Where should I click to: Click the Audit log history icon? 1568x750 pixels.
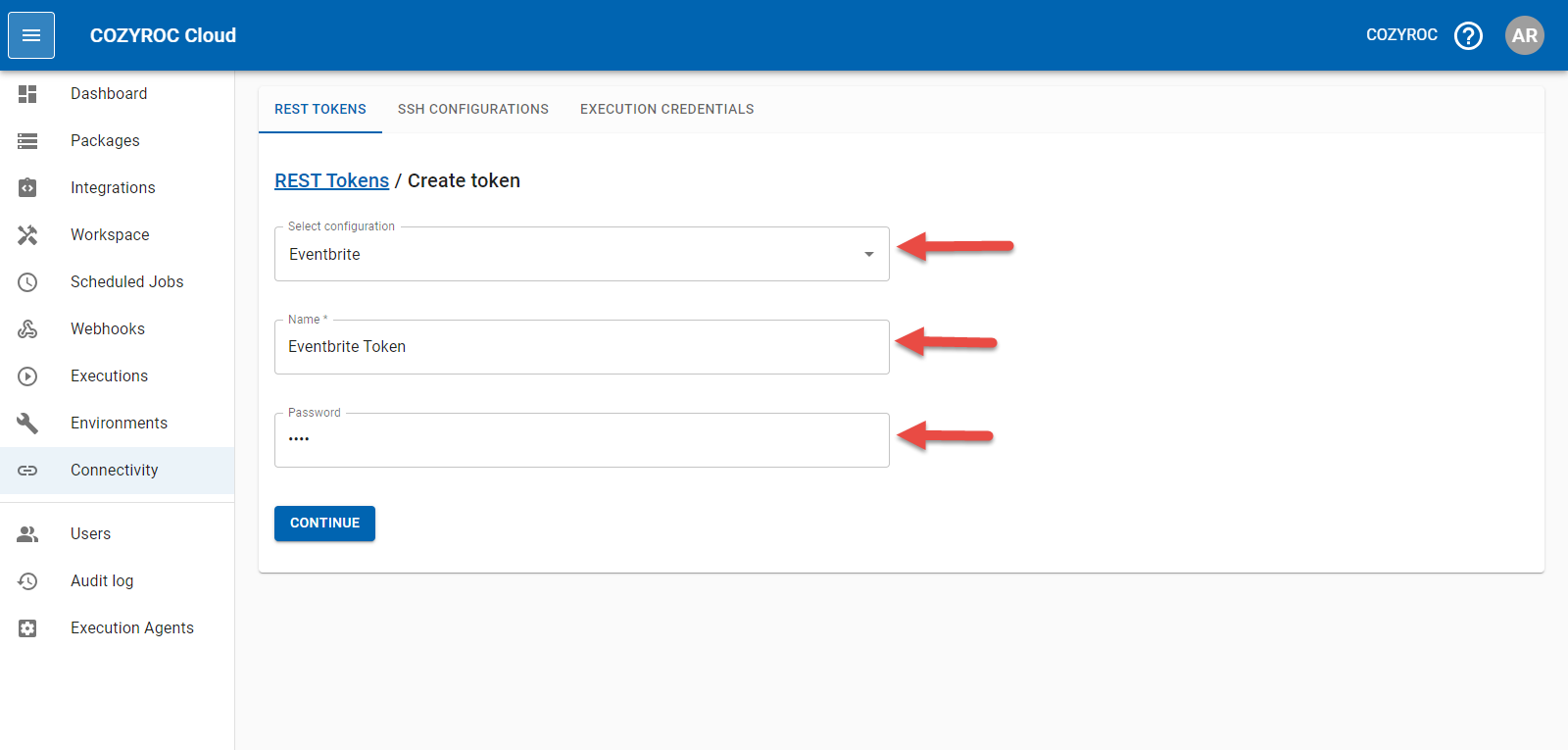click(x=27, y=581)
